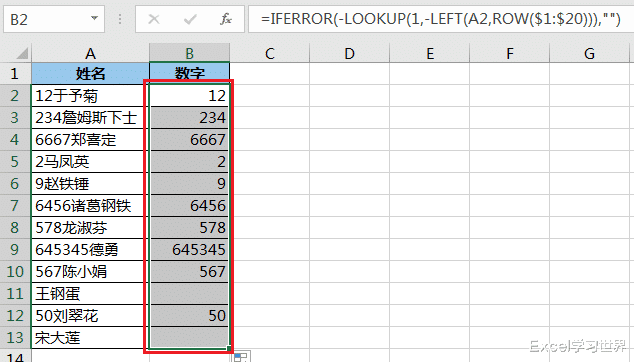The image size is (634, 362).
Task: Select column G header
Action: [x=590, y=53]
